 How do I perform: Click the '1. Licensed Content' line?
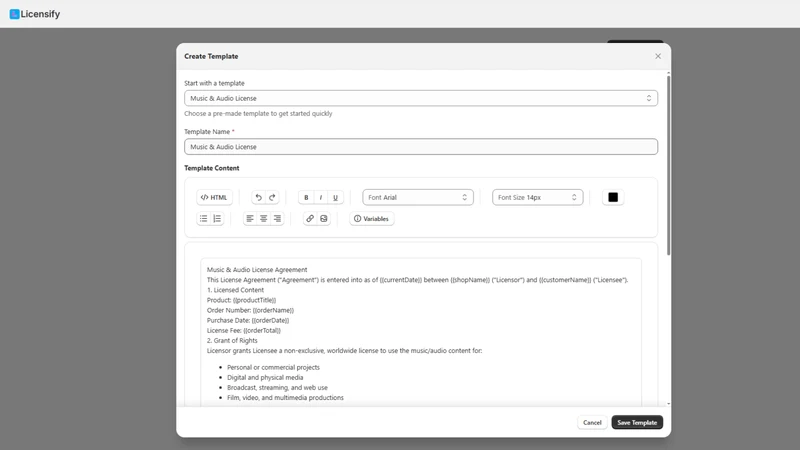click(235, 290)
